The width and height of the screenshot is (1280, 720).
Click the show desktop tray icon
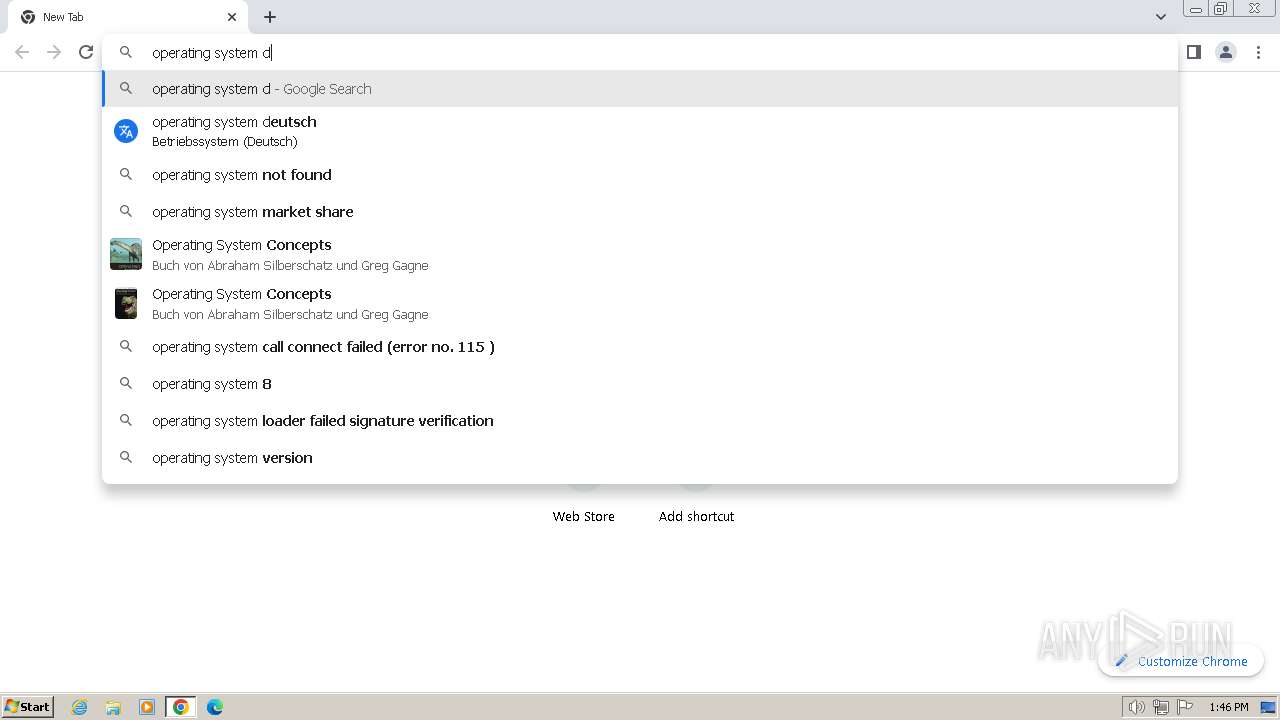[1268, 707]
